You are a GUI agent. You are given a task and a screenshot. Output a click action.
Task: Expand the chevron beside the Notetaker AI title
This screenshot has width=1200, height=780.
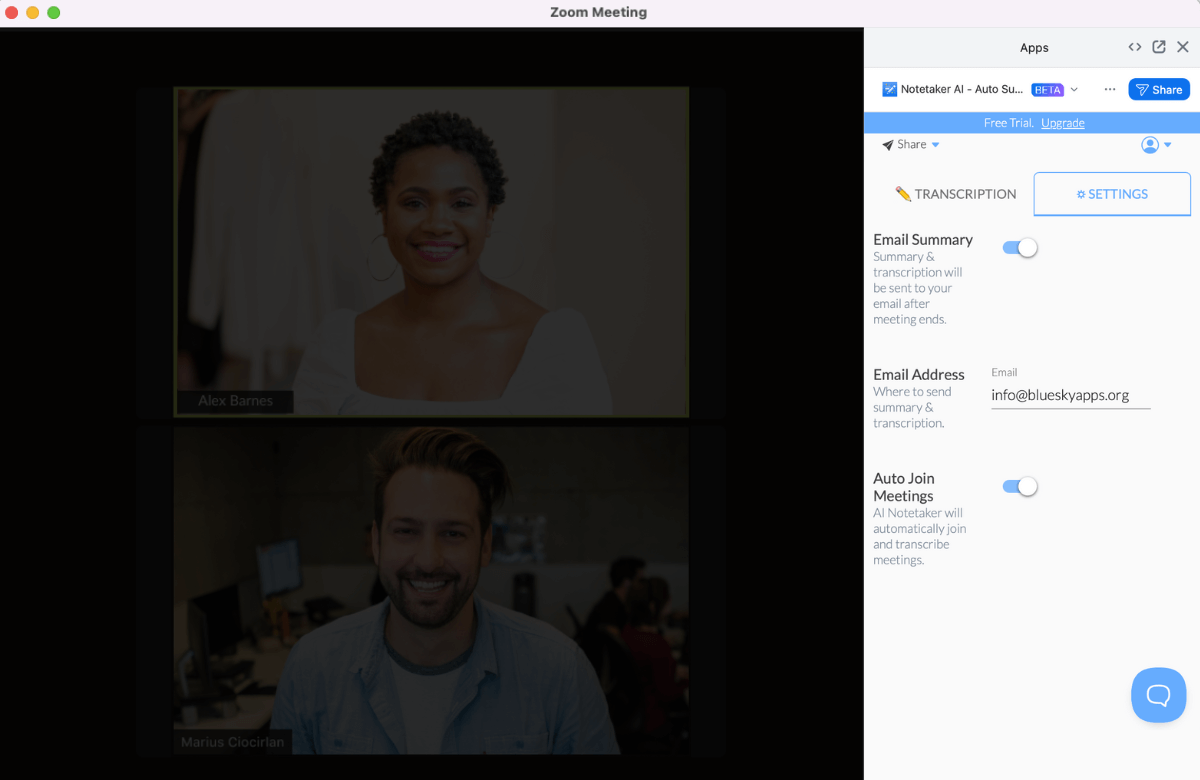click(1074, 89)
